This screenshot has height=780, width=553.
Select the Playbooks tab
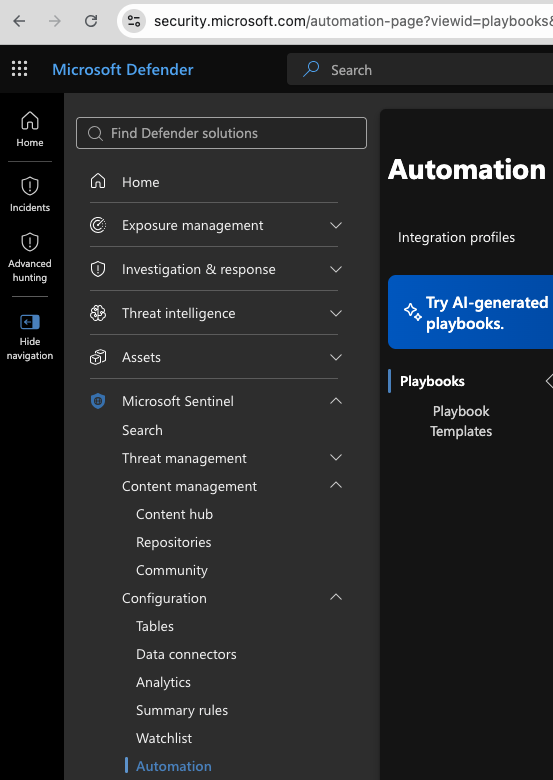tap(432, 381)
